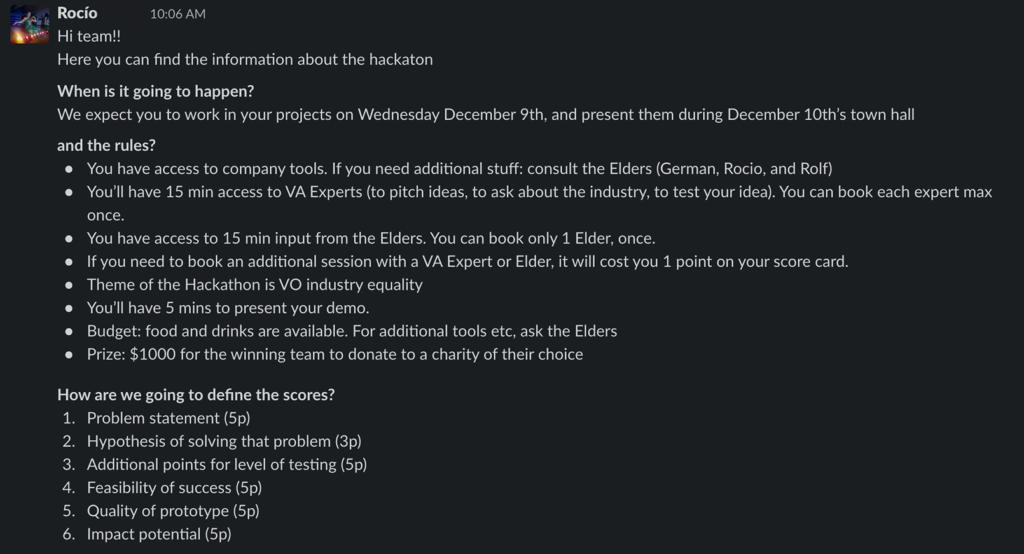1024x554 pixels.
Task: Click the bullet about costing 1 point
Action: click(467, 262)
